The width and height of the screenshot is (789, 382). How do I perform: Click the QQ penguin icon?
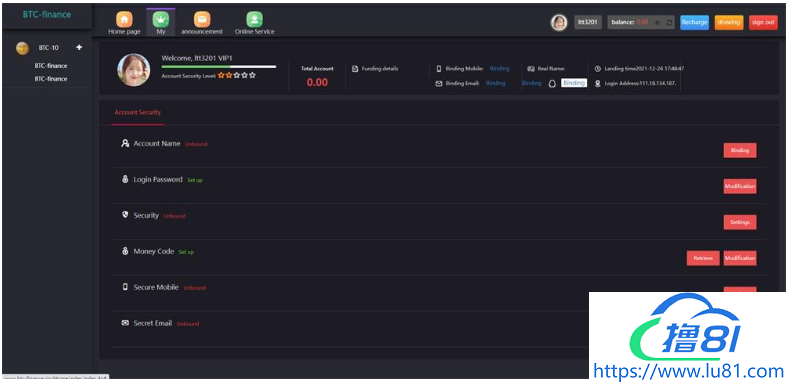pos(551,84)
